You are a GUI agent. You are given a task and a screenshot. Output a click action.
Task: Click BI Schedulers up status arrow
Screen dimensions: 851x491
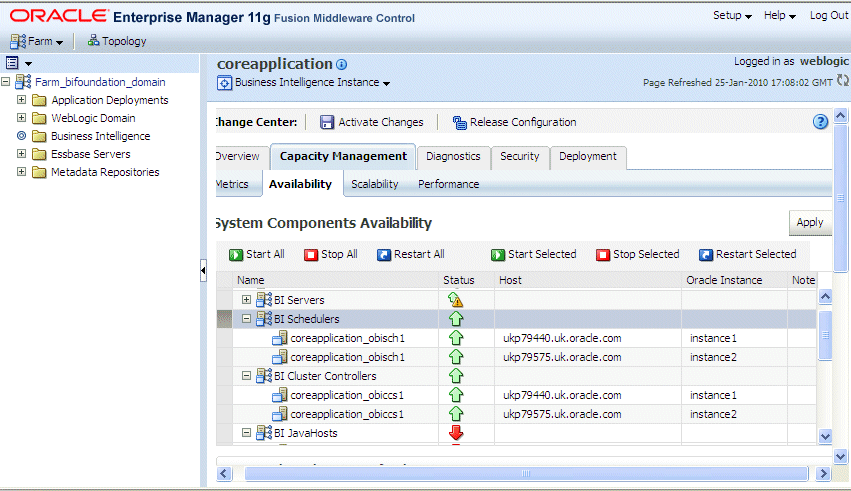click(x=456, y=319)
